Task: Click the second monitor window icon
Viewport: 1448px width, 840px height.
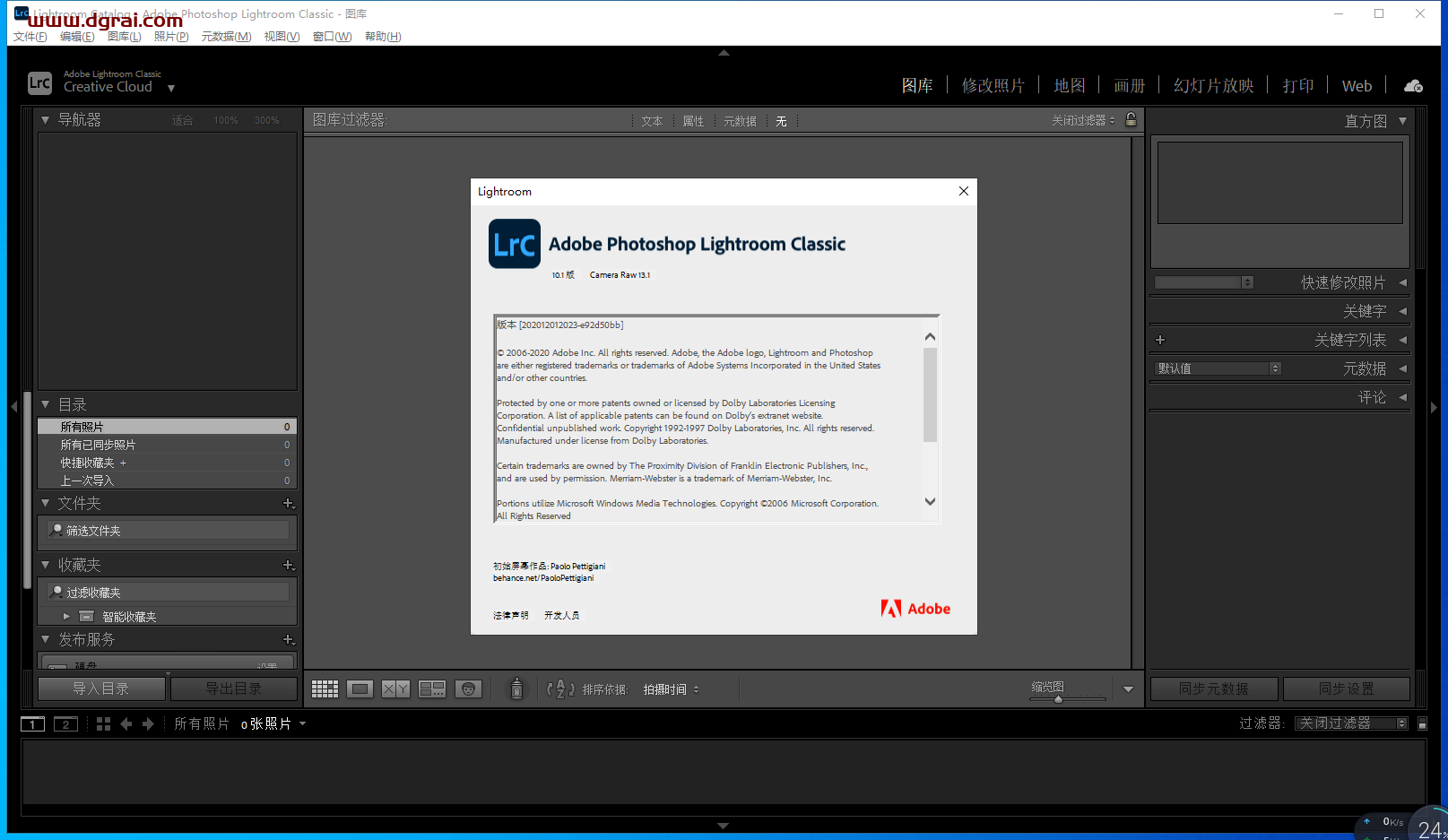Action: click(x=65, y=723)
